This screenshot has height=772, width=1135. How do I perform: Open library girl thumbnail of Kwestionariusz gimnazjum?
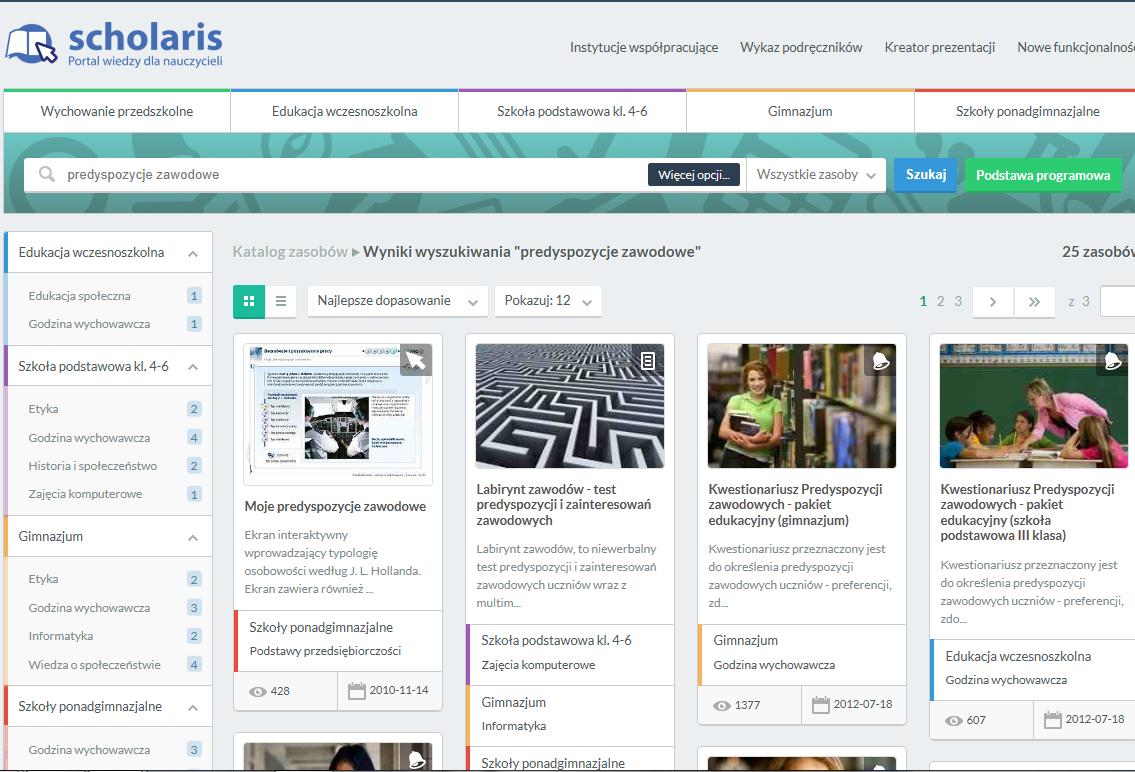click(x=802, y=406)
